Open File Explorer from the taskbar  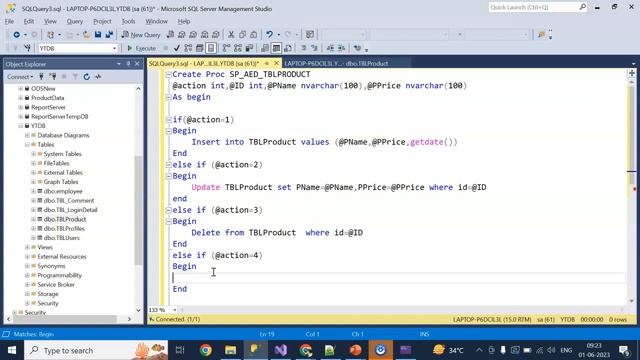click(x=231, y=350)
